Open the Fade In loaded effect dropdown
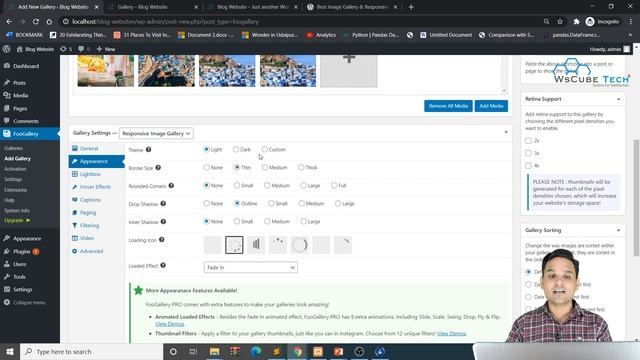This screenshot has width=640, height=360. pos(251,267)
